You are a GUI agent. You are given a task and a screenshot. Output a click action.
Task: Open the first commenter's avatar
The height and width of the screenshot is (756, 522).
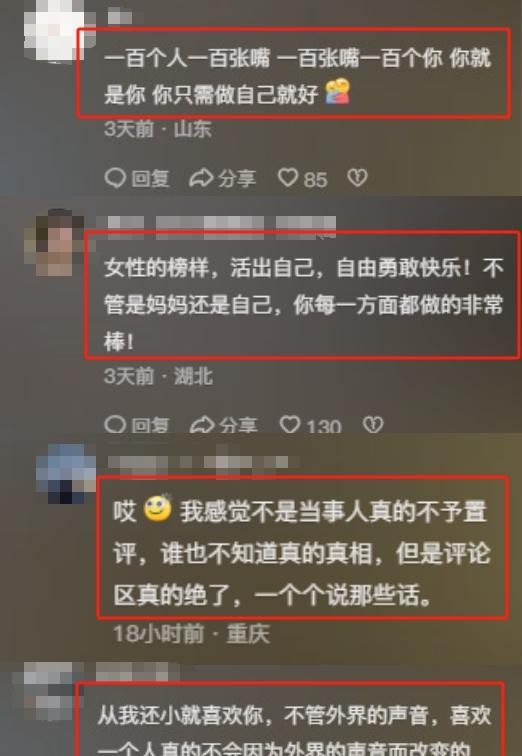tap(54, 30)
